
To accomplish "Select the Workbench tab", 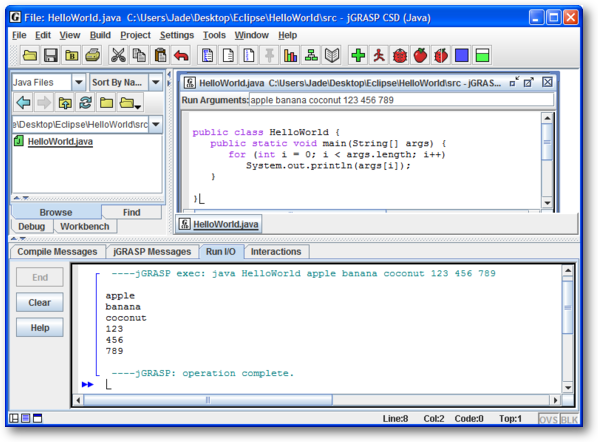I will [x=85, y=227].
